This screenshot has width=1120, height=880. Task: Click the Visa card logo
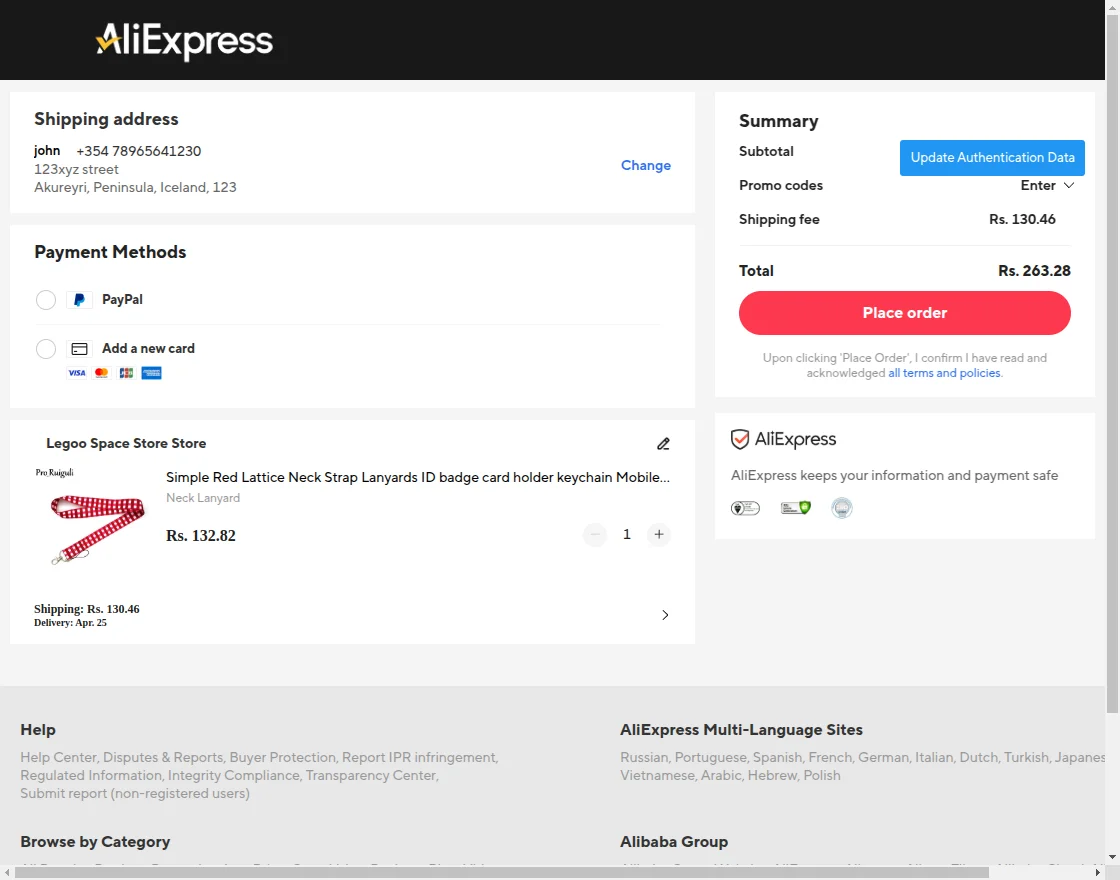coord(76,373)
